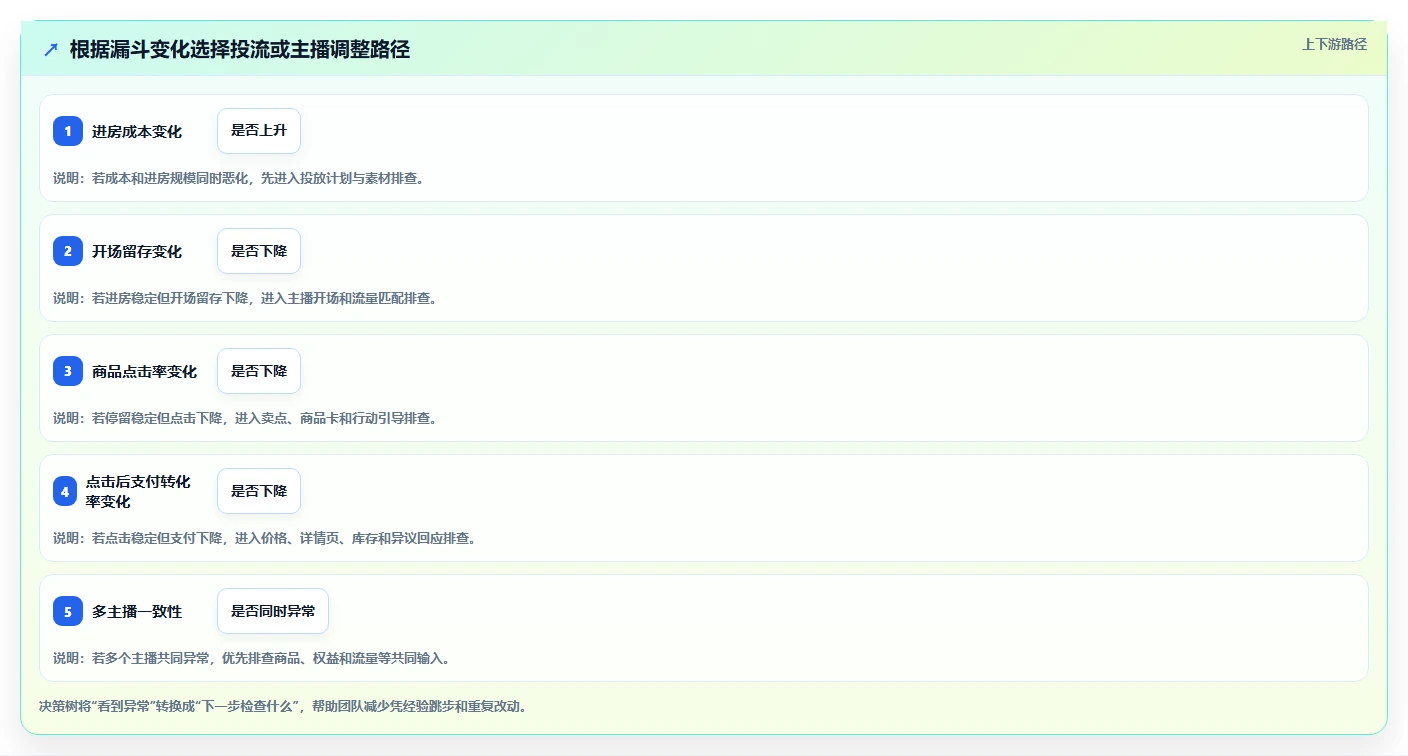This screenshot has height=756, width=1408.
Task: Click the 是否同时异常 button
Action: coord(273,611)
